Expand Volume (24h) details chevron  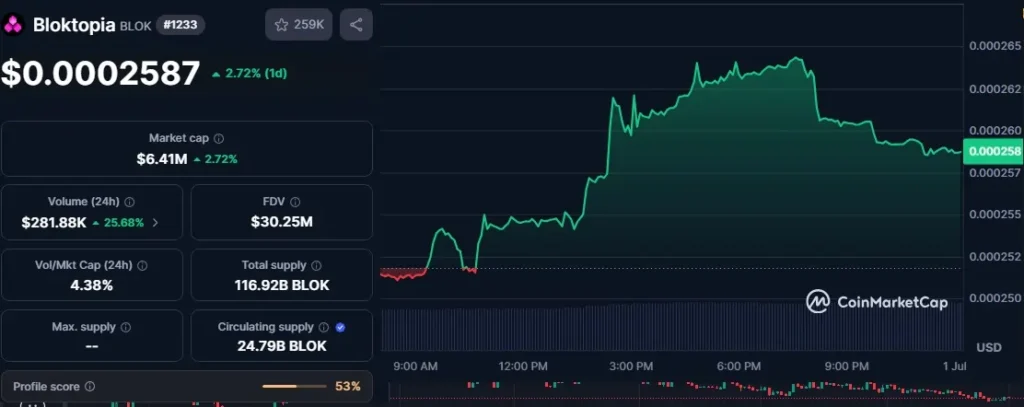coord(155,222)
